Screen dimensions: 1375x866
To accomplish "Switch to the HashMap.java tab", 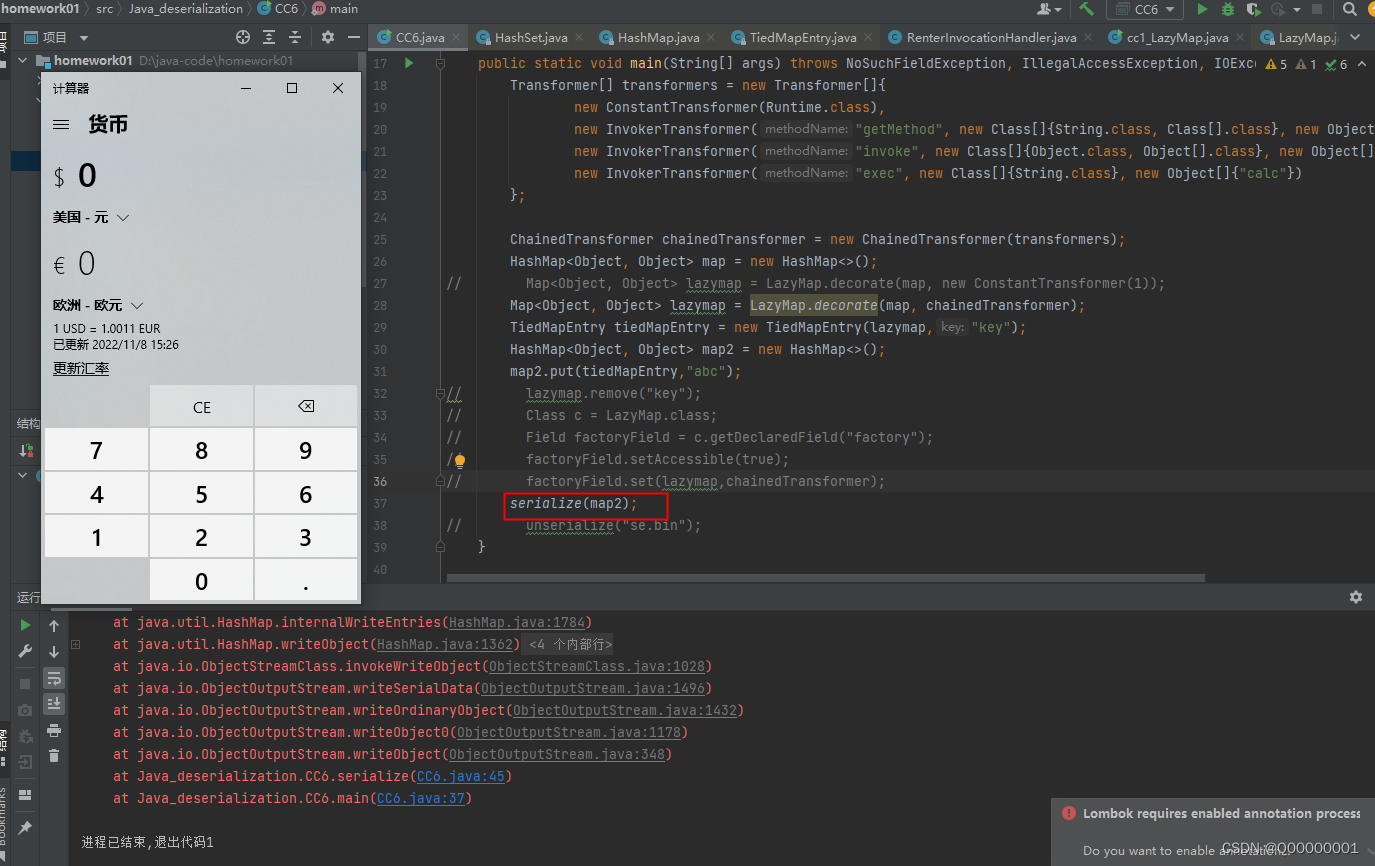I will (659, 37).
